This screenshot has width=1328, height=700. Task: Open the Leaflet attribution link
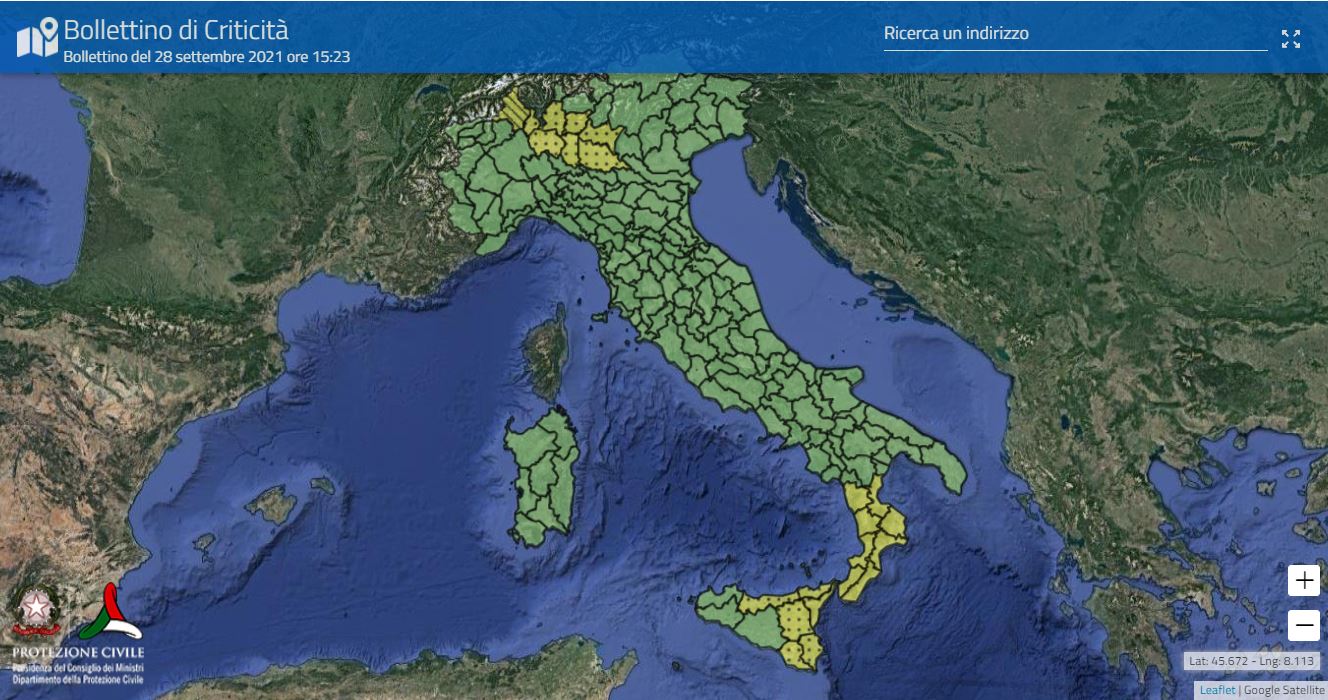pos(1217,690)
